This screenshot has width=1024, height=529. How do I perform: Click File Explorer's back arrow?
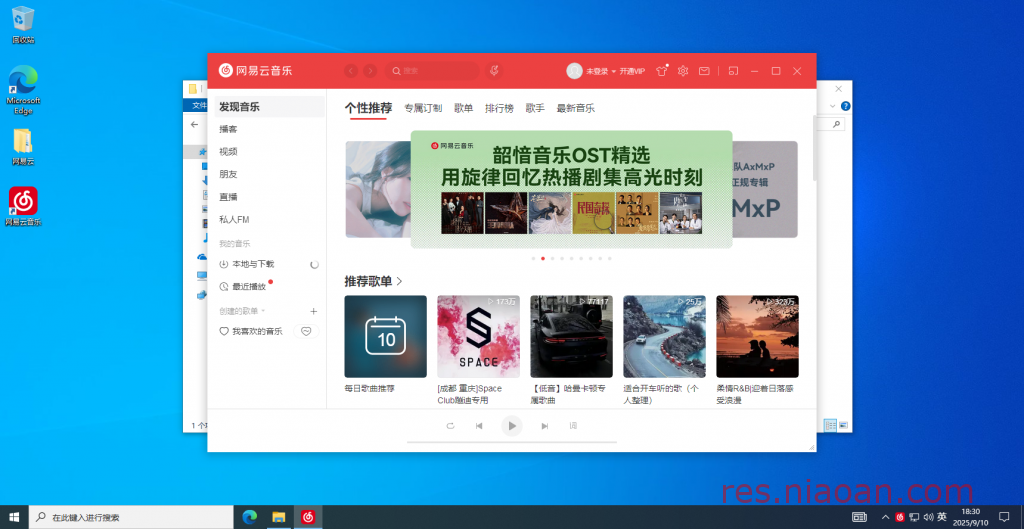point(194,124)
